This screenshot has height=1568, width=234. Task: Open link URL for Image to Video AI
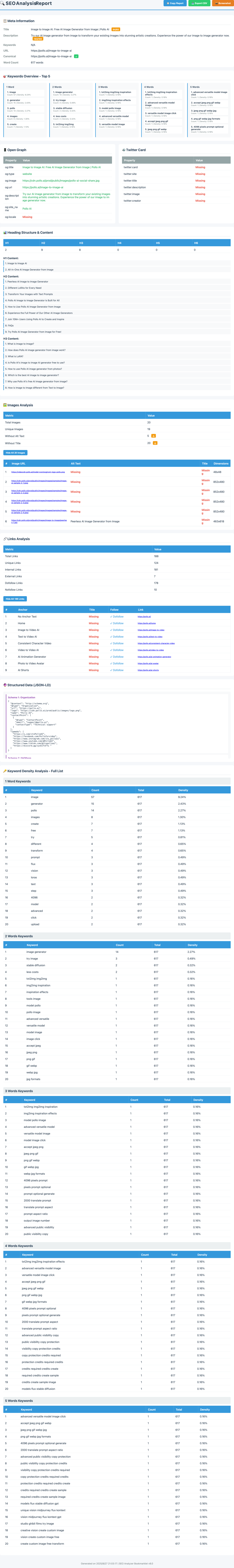click(151, 630)
